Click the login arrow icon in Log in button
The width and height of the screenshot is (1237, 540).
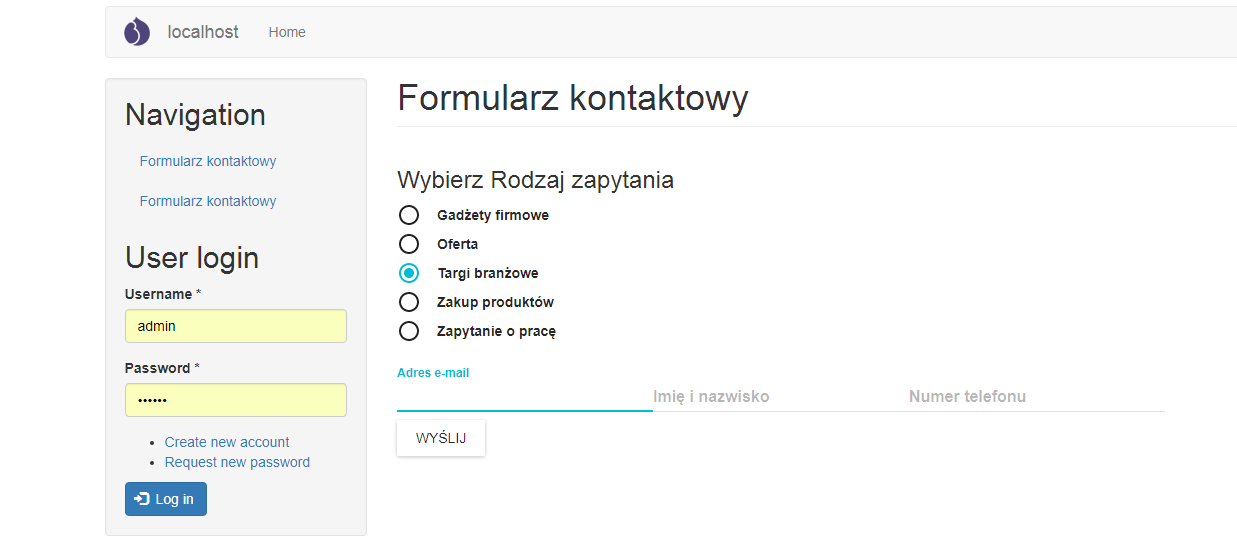click(x=142, y=499)
